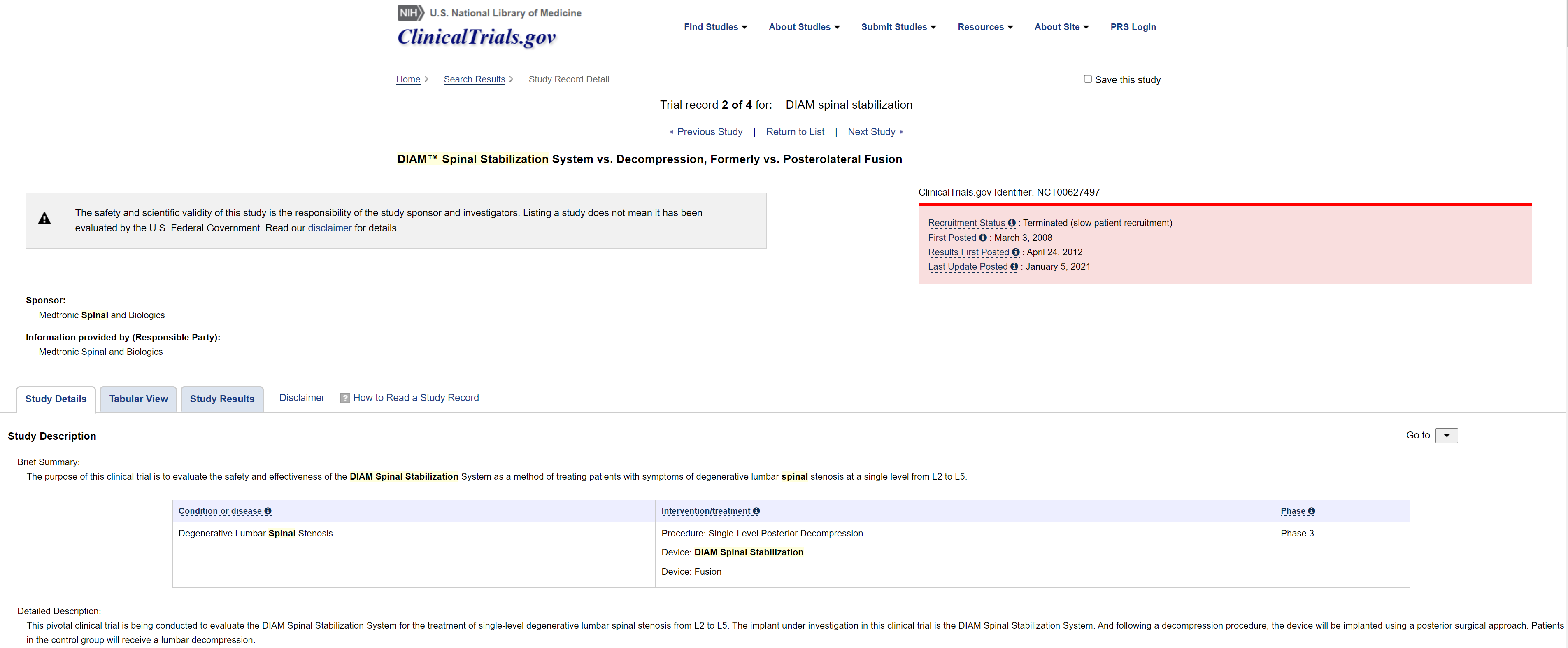Expand the Submit Studies menu
The height and width of the screenshot is (648, 1568).
coord(898,27)
